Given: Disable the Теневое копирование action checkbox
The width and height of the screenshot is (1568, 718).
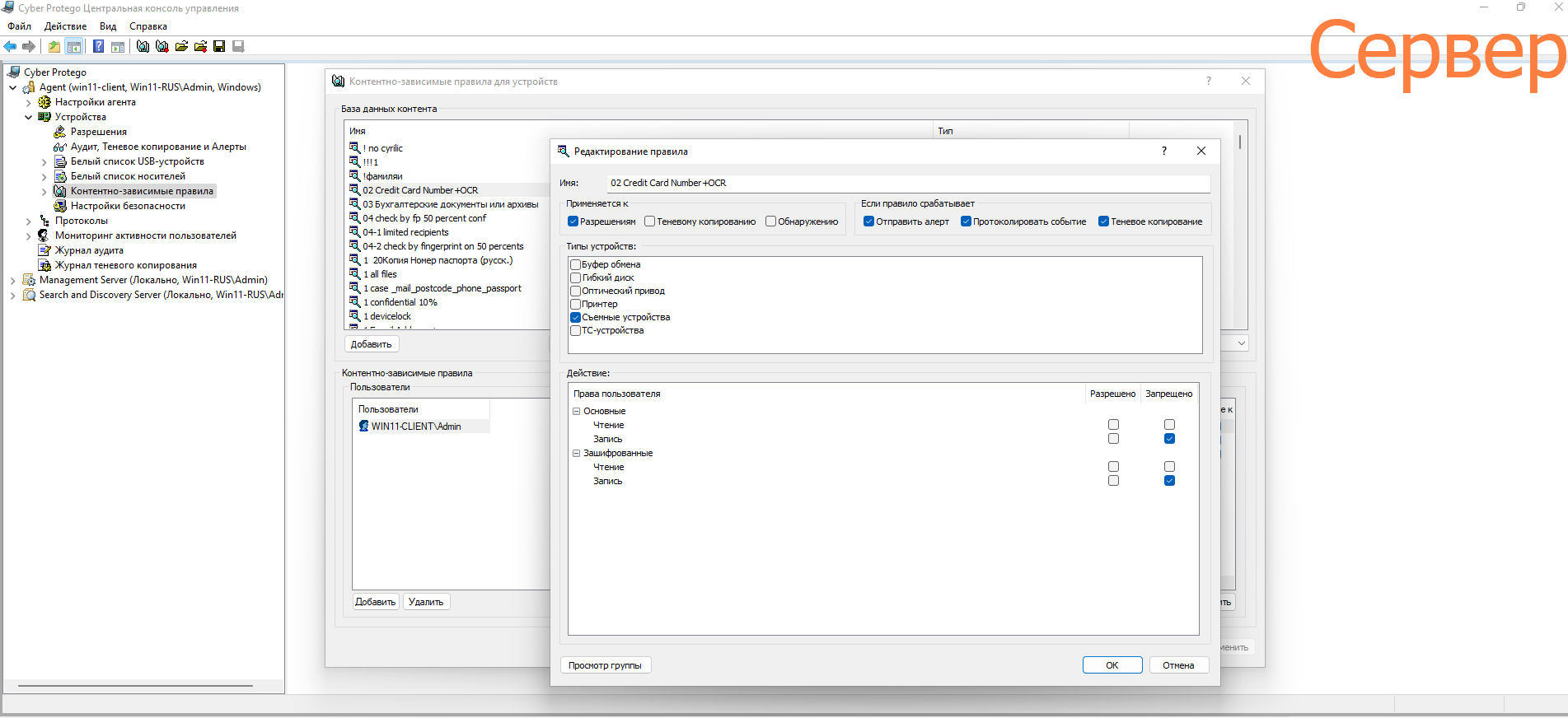Looking at the screenshot, I should click(1104, 221).
